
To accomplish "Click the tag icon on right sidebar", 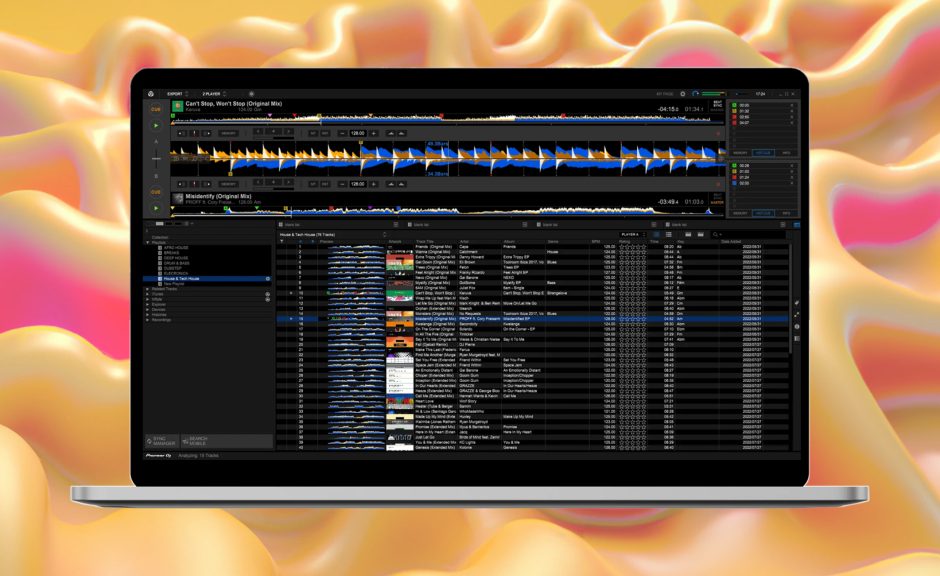I will 797,303.
